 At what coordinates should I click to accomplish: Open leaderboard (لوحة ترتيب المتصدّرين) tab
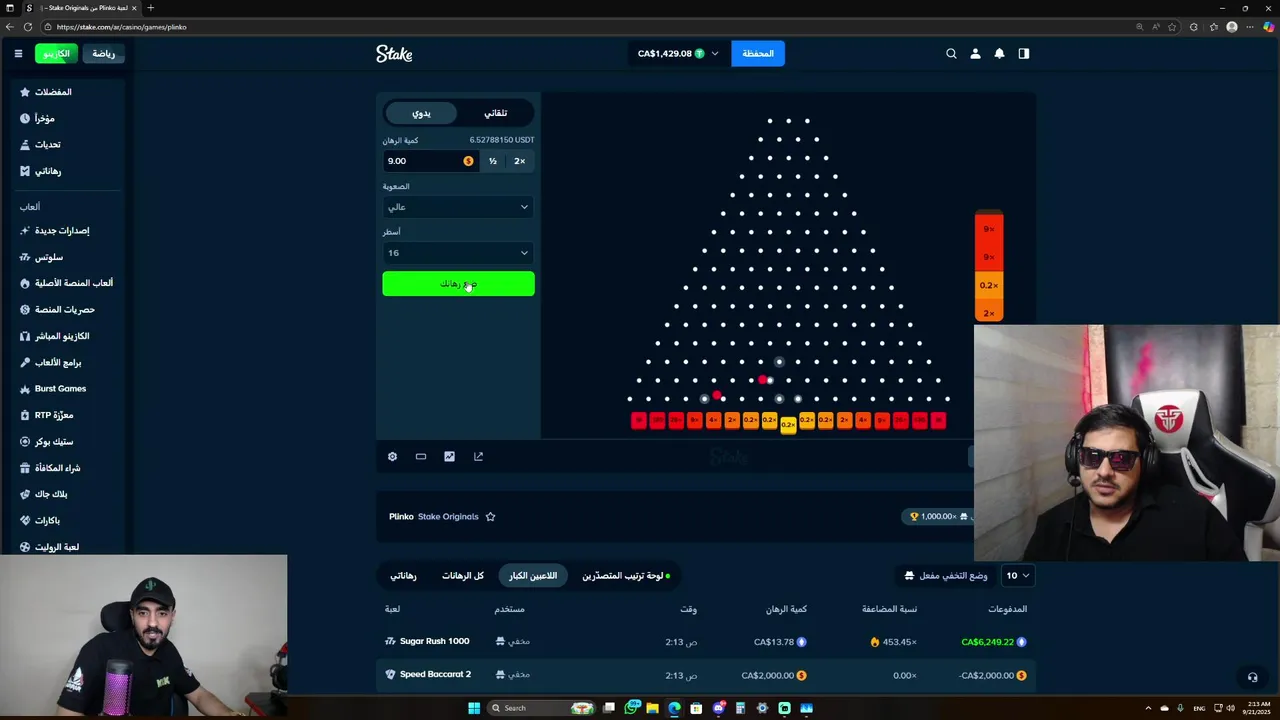(x=626, y=576)
